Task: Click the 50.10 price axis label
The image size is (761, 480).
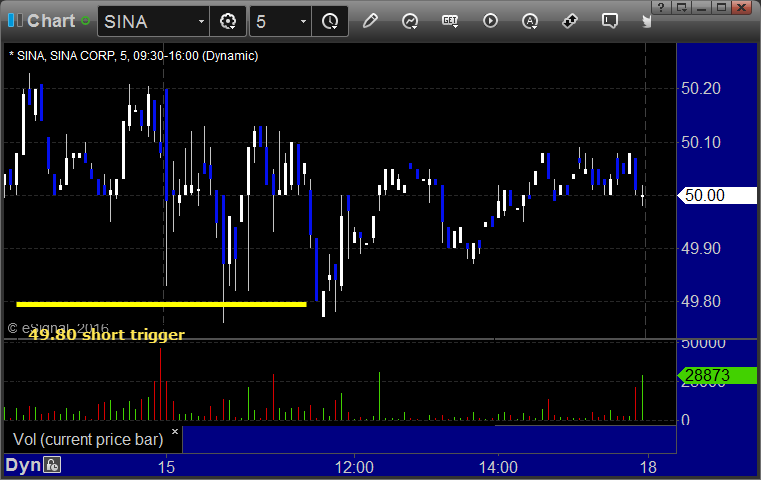Action: pos(701,142)
